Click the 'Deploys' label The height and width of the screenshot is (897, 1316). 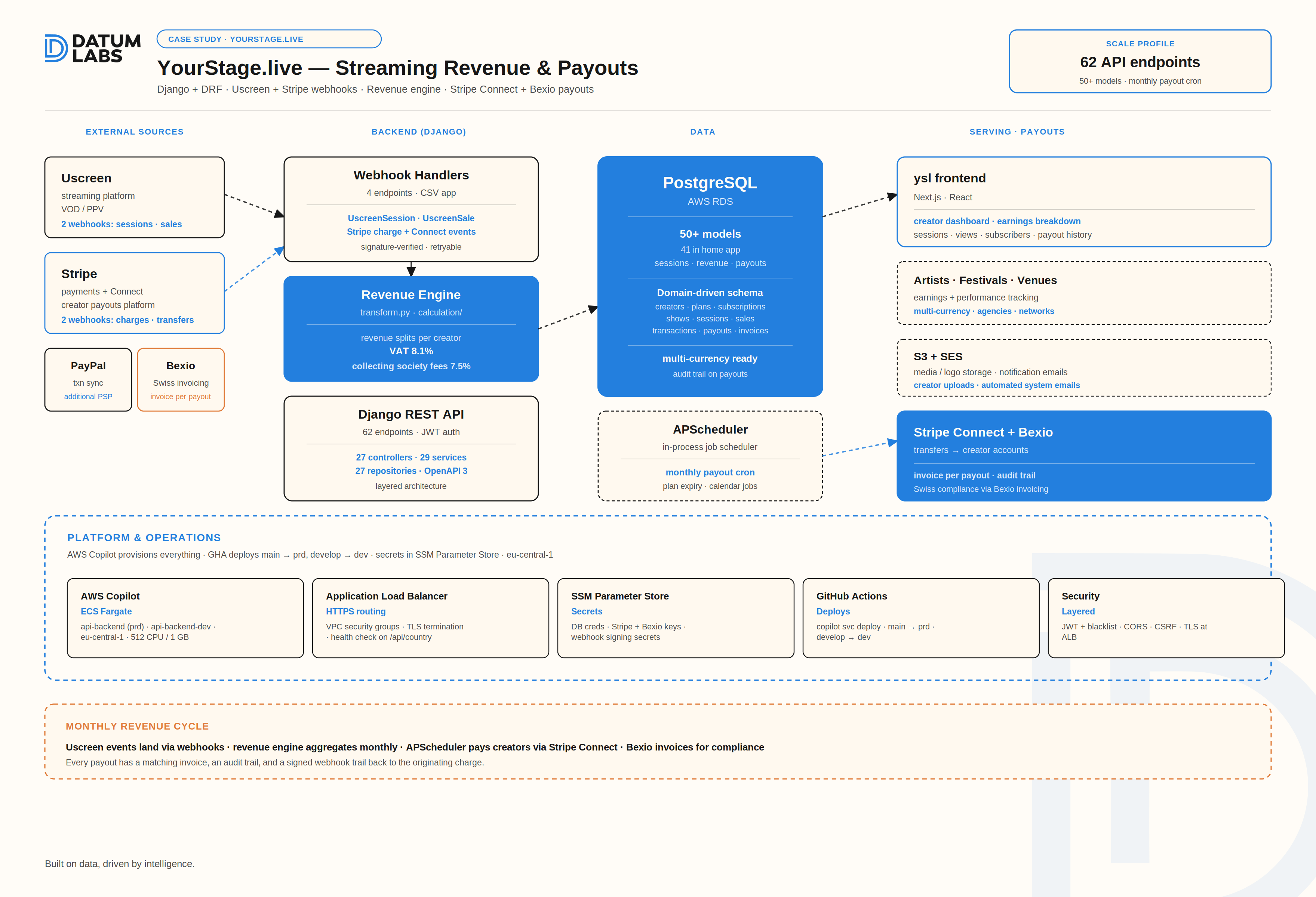click(833, 611)
